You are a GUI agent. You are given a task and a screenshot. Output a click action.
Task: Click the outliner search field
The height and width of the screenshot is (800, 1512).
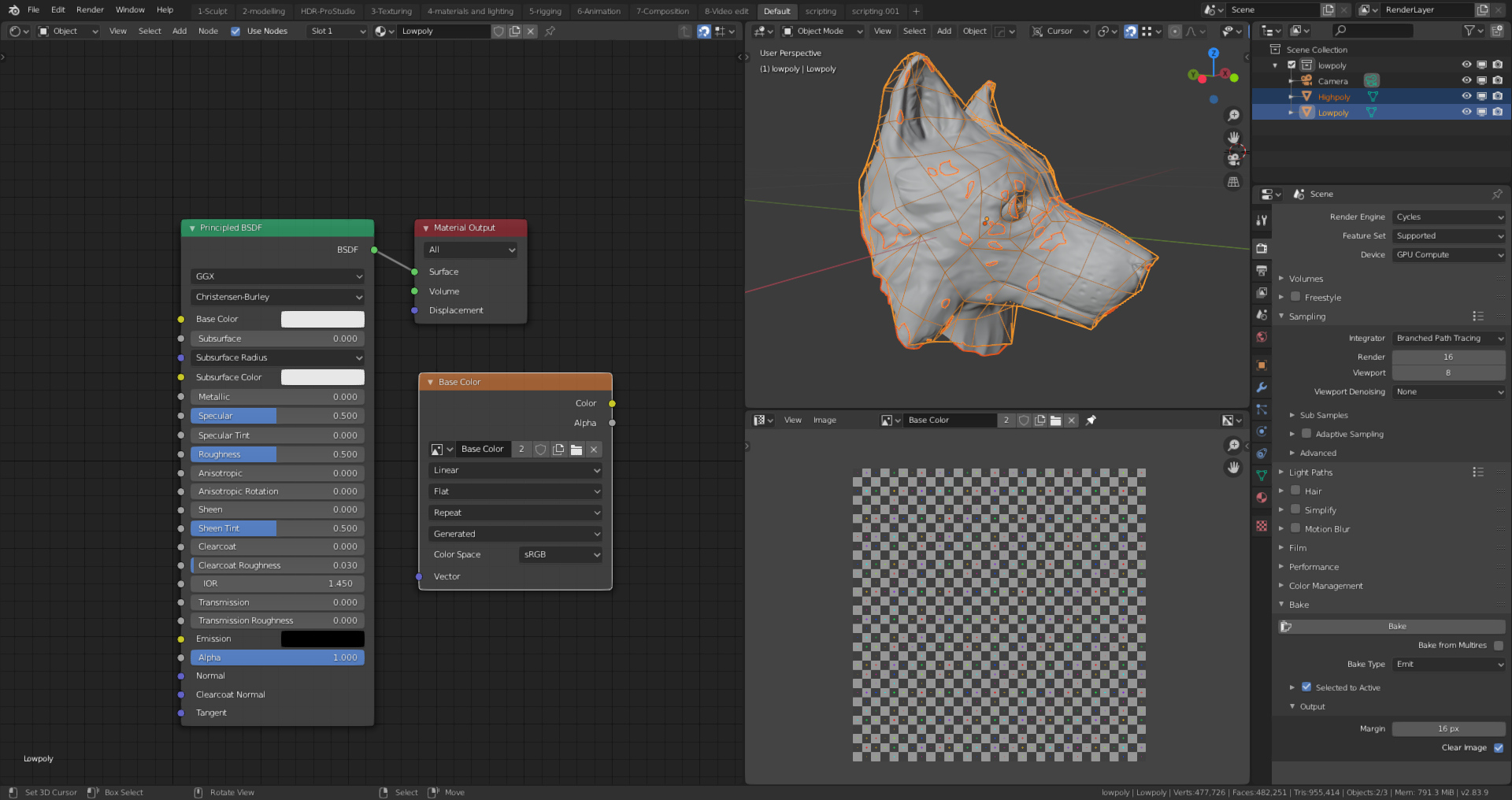(x=1373, y=30)
